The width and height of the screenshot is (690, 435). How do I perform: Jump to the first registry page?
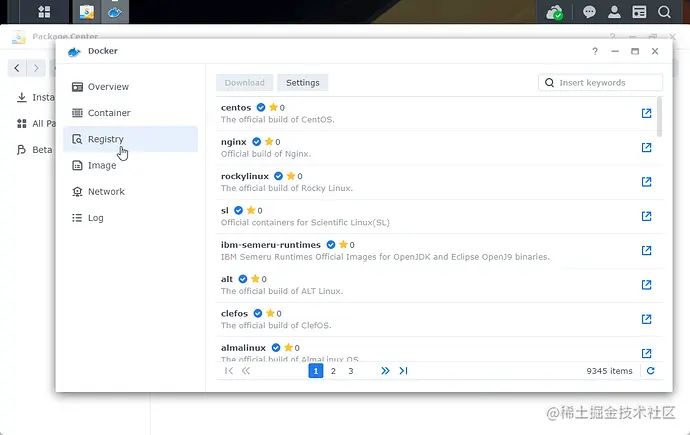point(228,371)
